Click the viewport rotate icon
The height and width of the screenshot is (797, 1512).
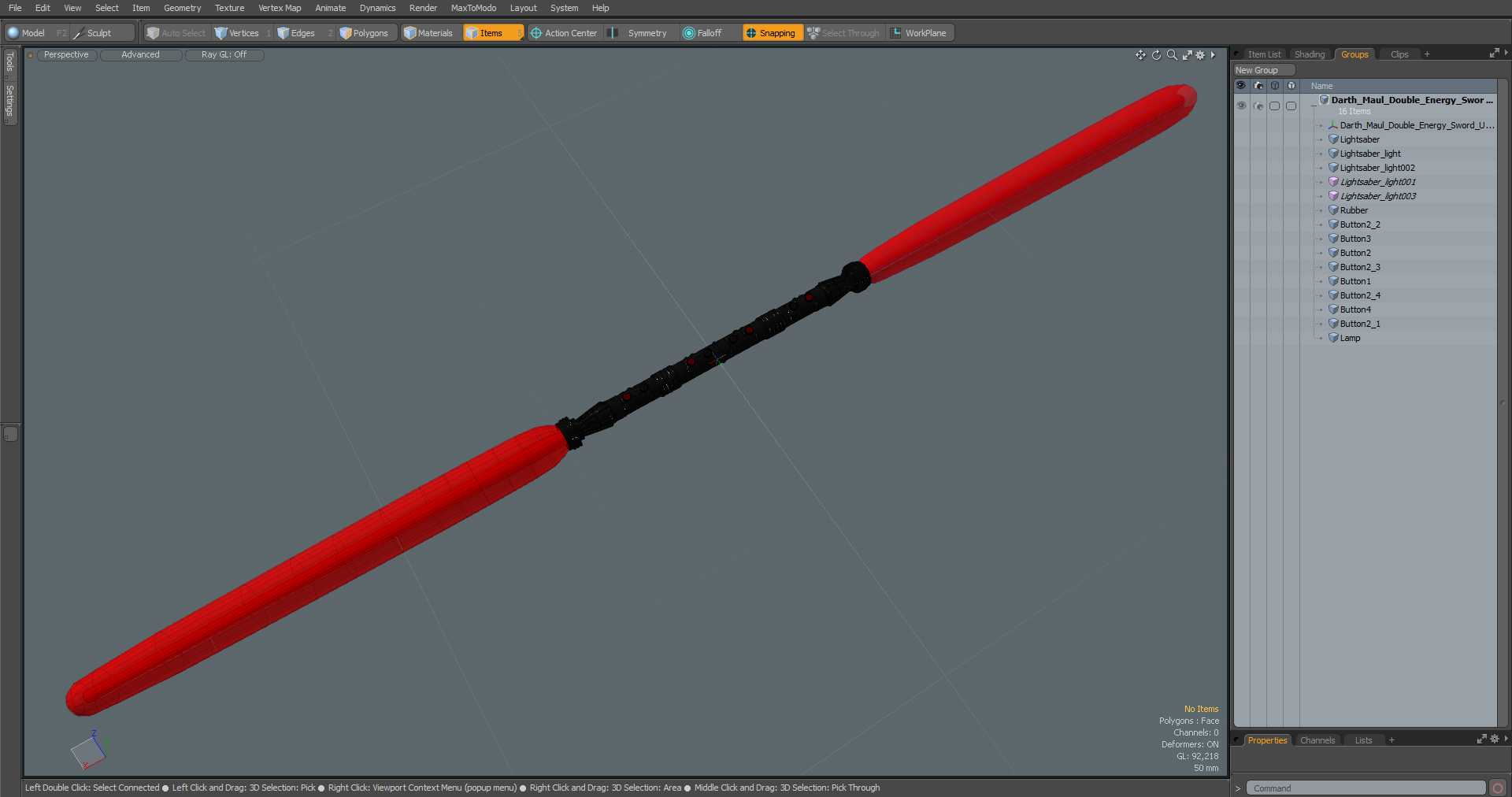[1156, 55]
